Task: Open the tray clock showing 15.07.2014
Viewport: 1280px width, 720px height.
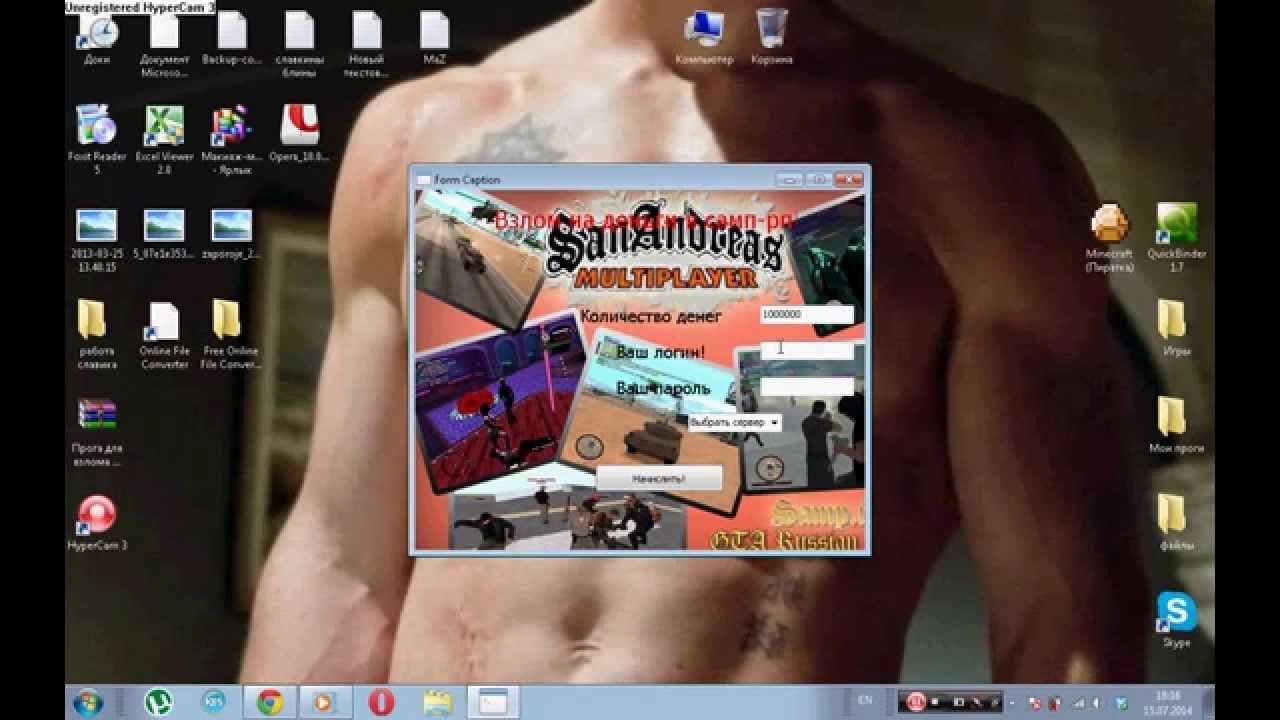Action: coord(1166,702)
